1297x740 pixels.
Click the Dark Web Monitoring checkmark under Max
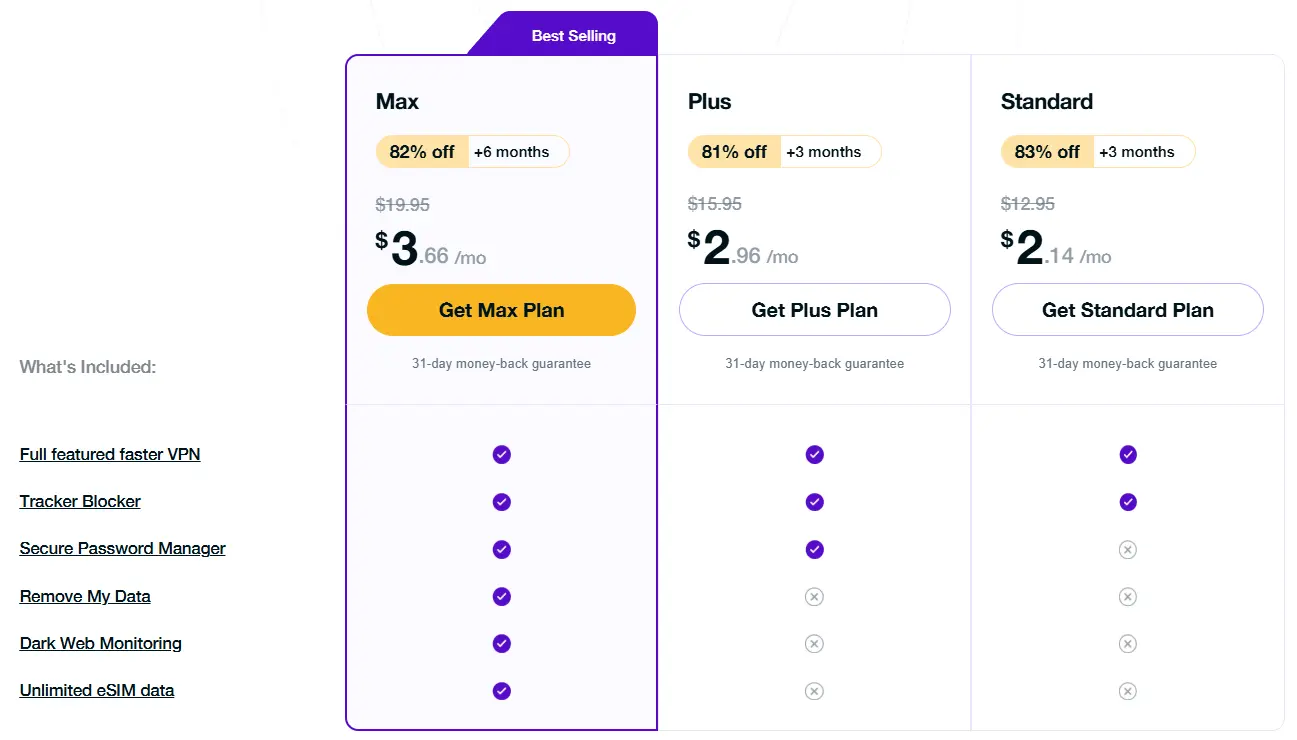click(x=501, y=643)
